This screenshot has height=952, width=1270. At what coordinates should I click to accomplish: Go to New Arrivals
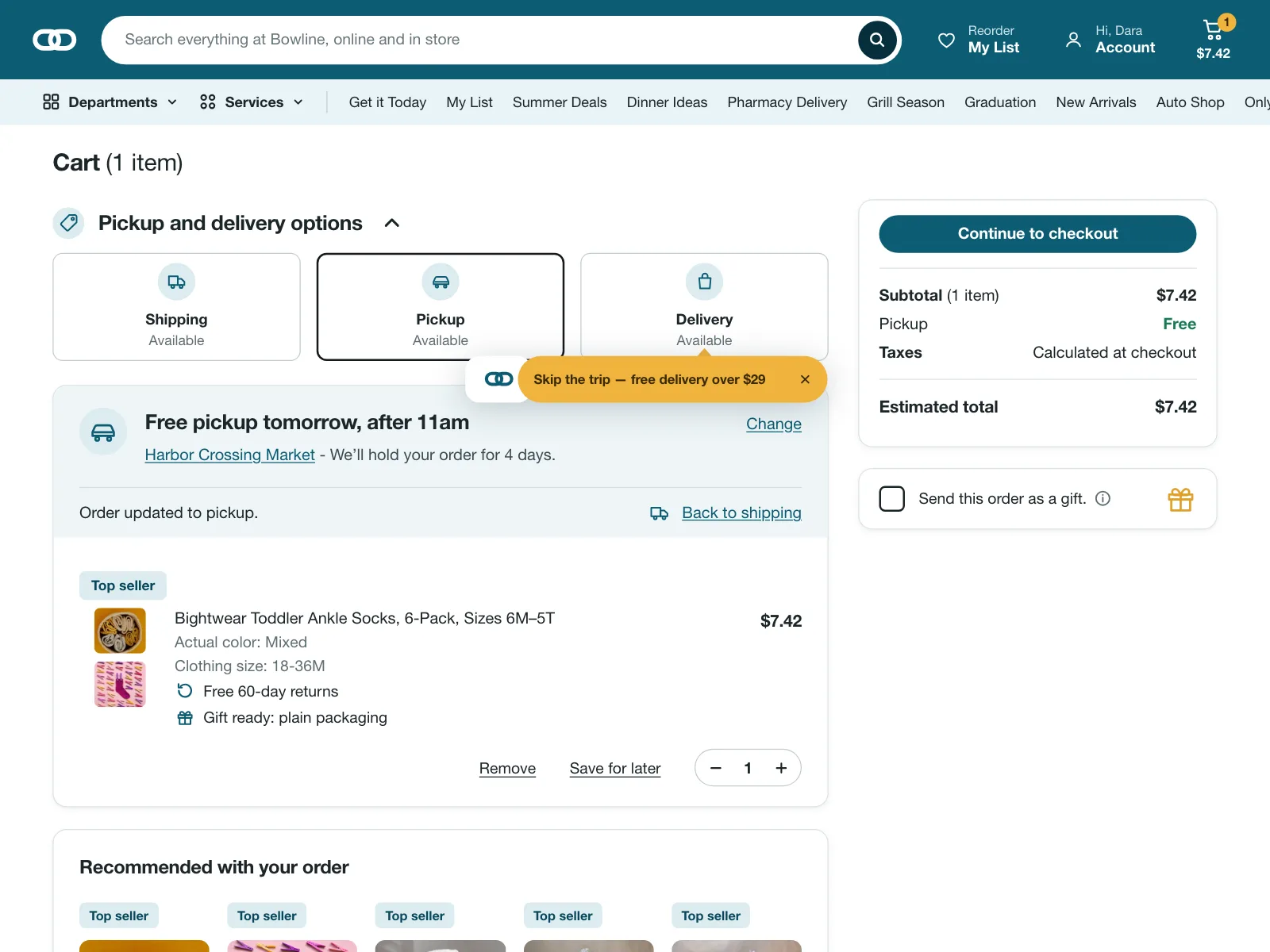click(x=1096, y=102)
